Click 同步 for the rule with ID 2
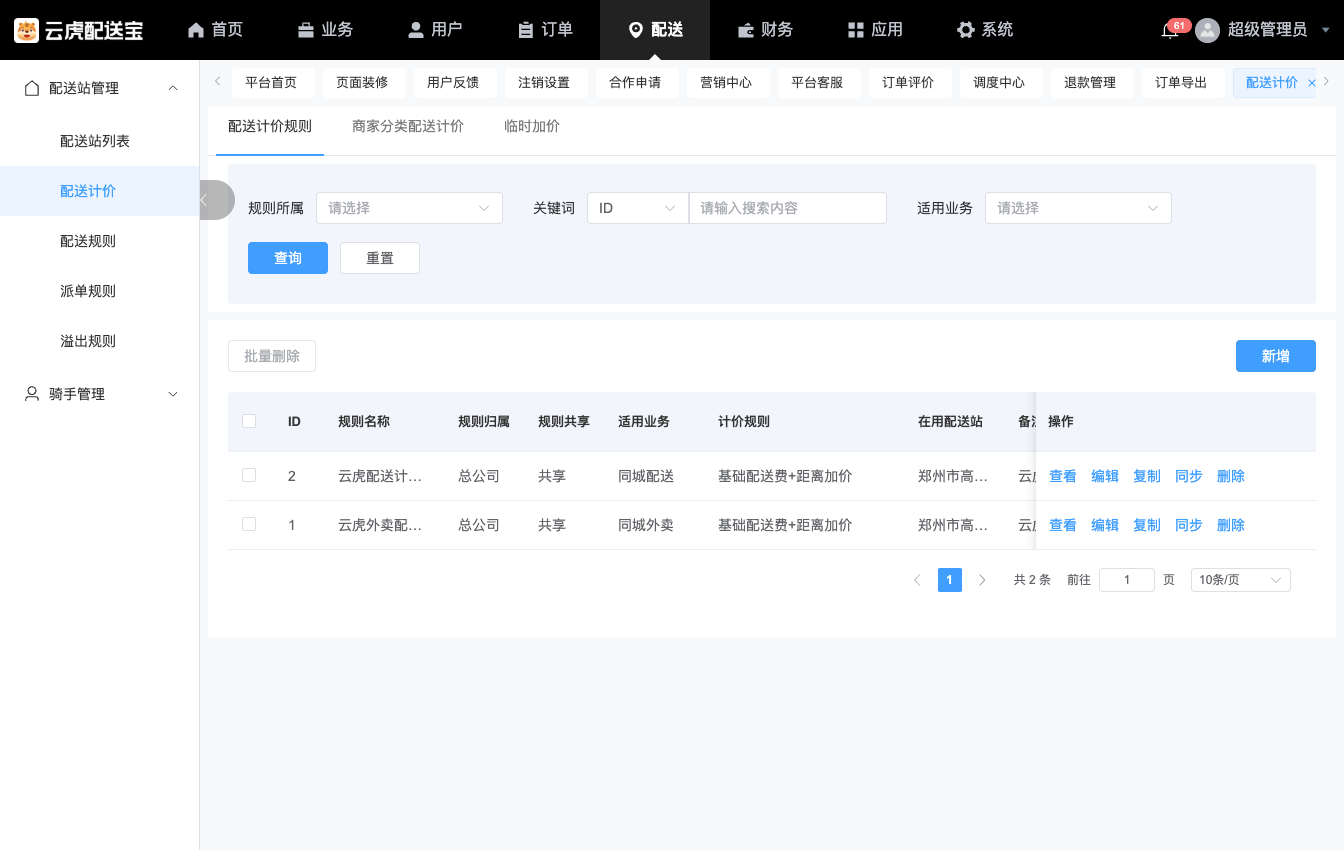Image resolution: width=1344 pixels, height=850 pixels. [x=1189, y=476]
